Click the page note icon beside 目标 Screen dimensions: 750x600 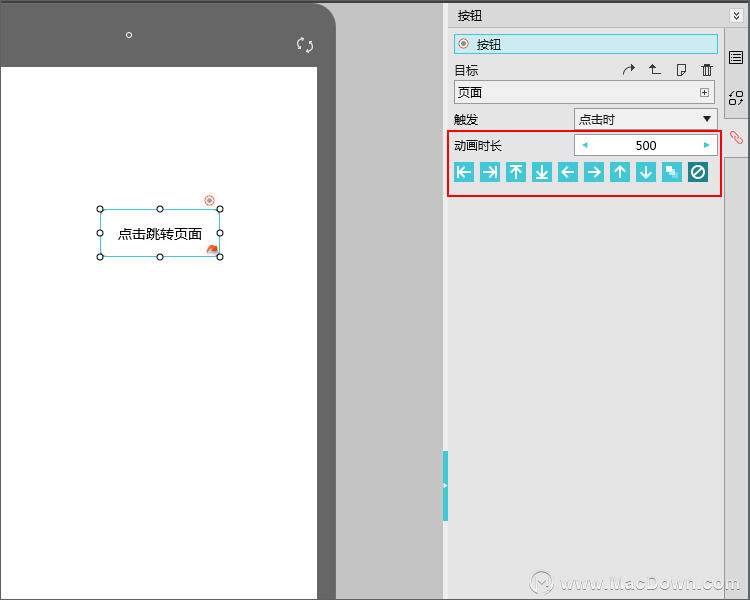tap(681, 70)
